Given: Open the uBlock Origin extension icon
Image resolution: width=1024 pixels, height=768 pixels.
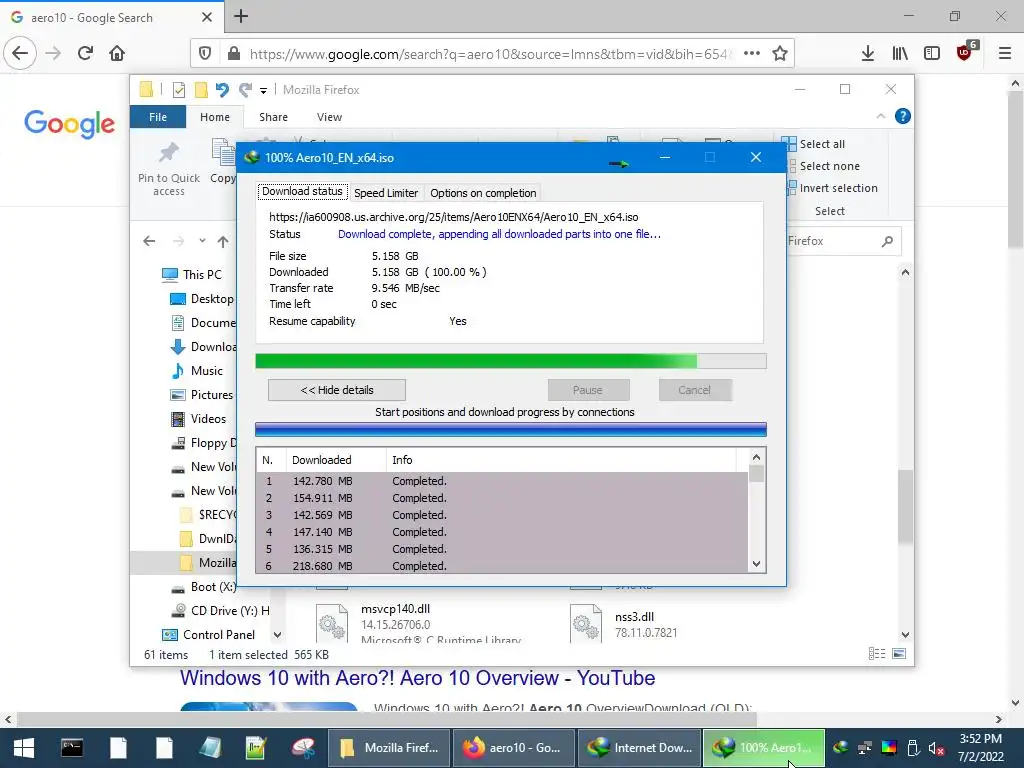Looking at the screenshot, I should click(965, 52).
